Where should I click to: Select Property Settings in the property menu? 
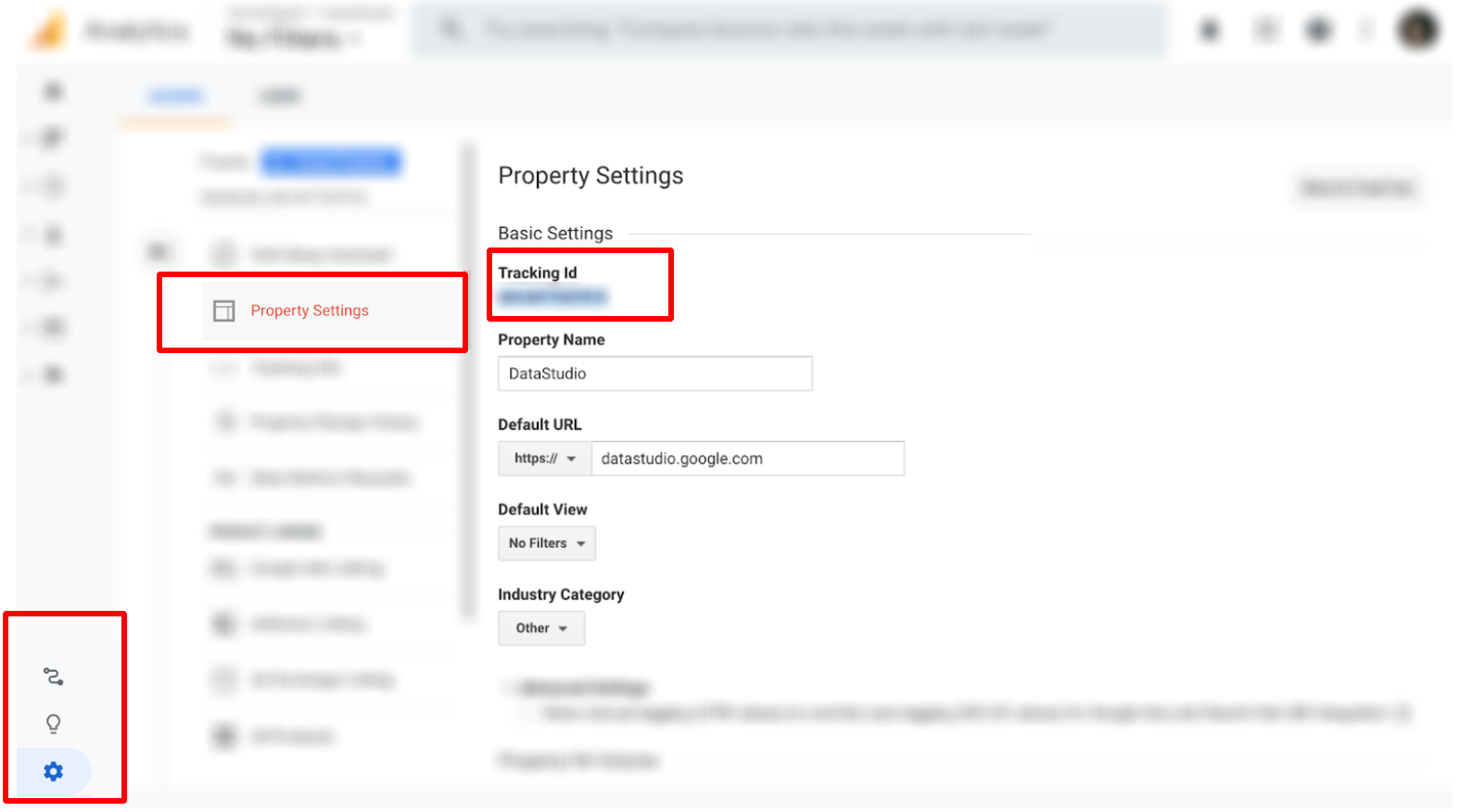[x=310, y=311]
